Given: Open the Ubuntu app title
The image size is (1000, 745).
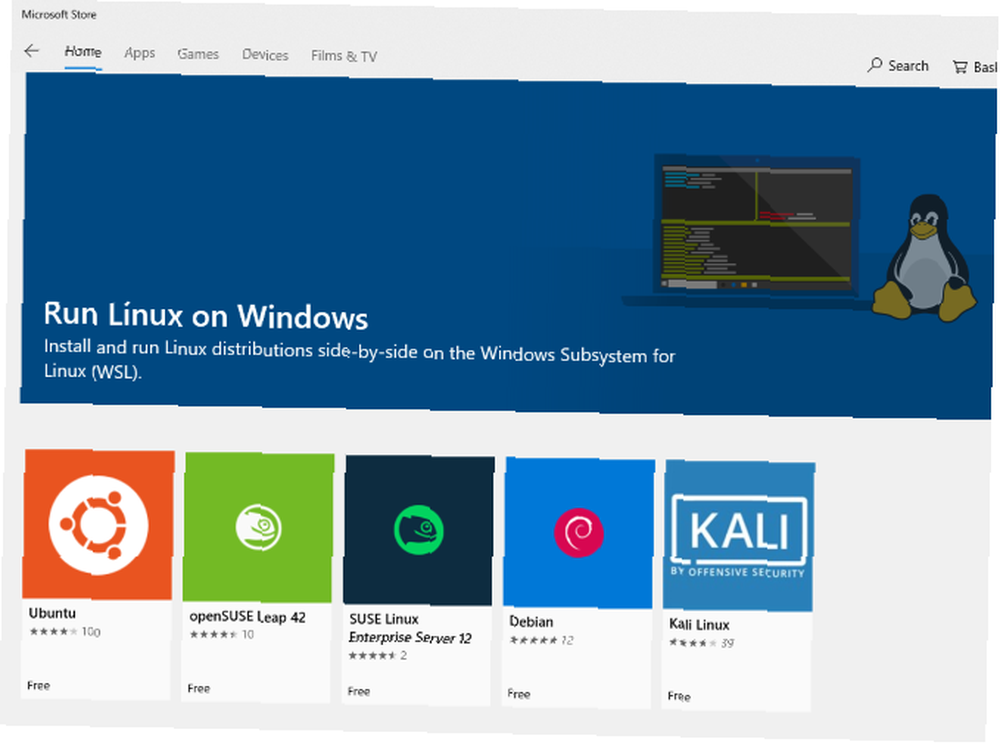Looking at the screenshot, I should [x=52, y=613].
